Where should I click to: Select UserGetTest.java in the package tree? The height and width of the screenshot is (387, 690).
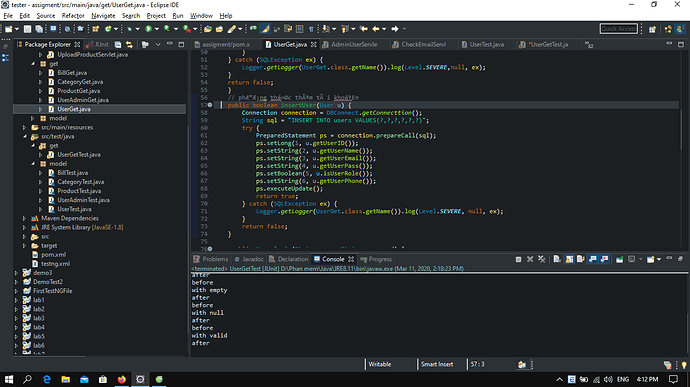pos(79,155)
